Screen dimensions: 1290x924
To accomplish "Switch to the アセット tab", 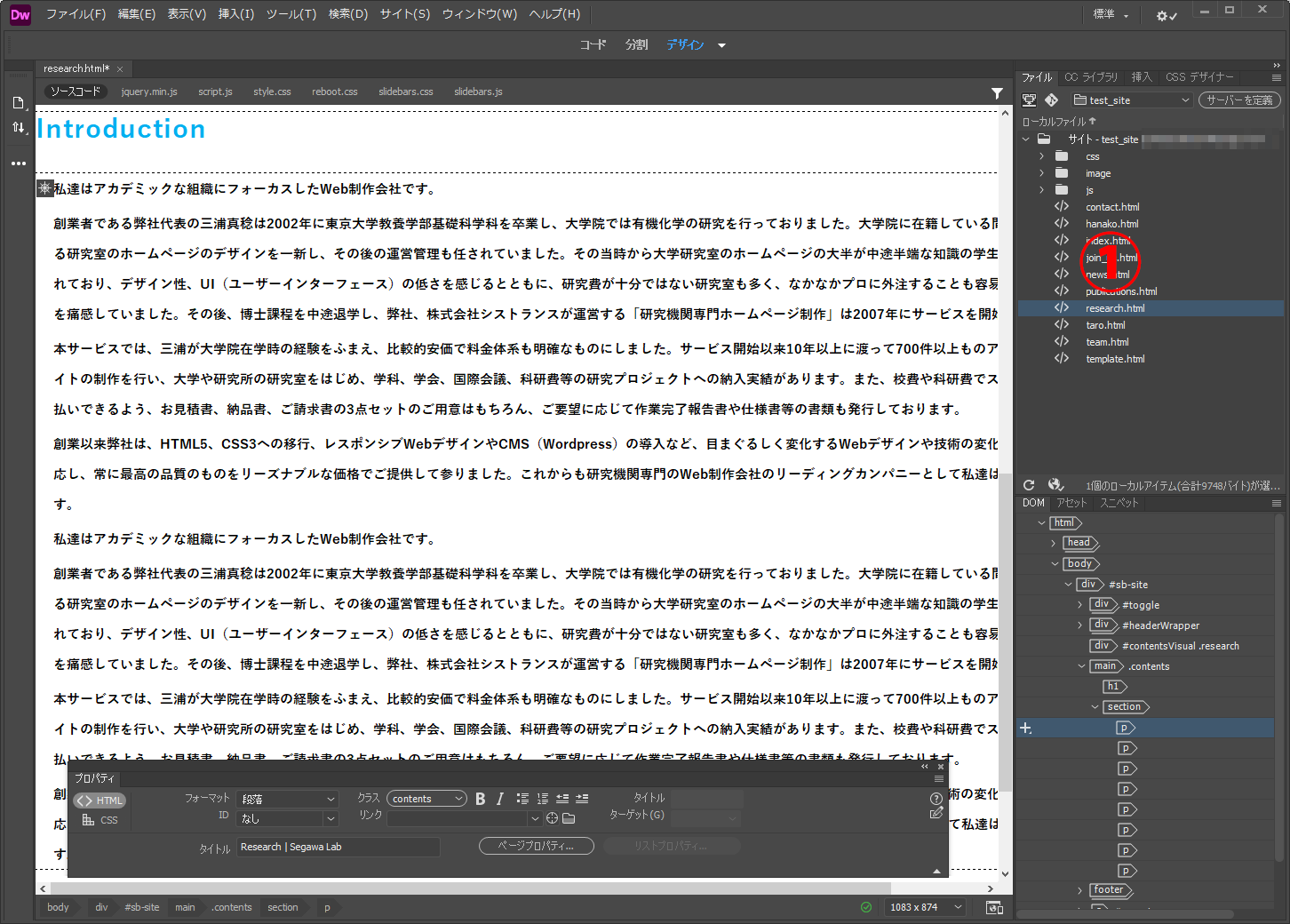I will [1071, 503].
